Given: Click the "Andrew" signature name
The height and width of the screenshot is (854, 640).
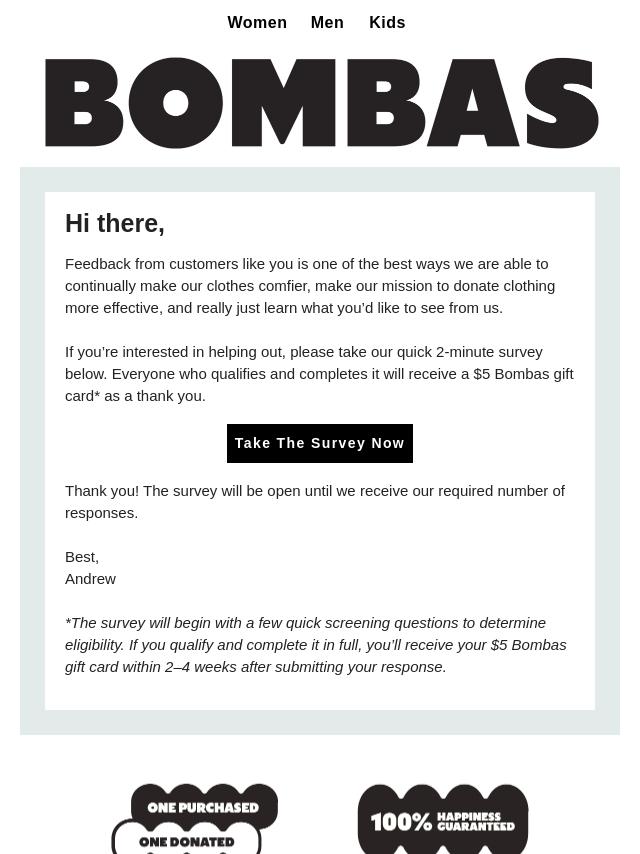Looking at the screenshot, I should click(x=90, y=578).
